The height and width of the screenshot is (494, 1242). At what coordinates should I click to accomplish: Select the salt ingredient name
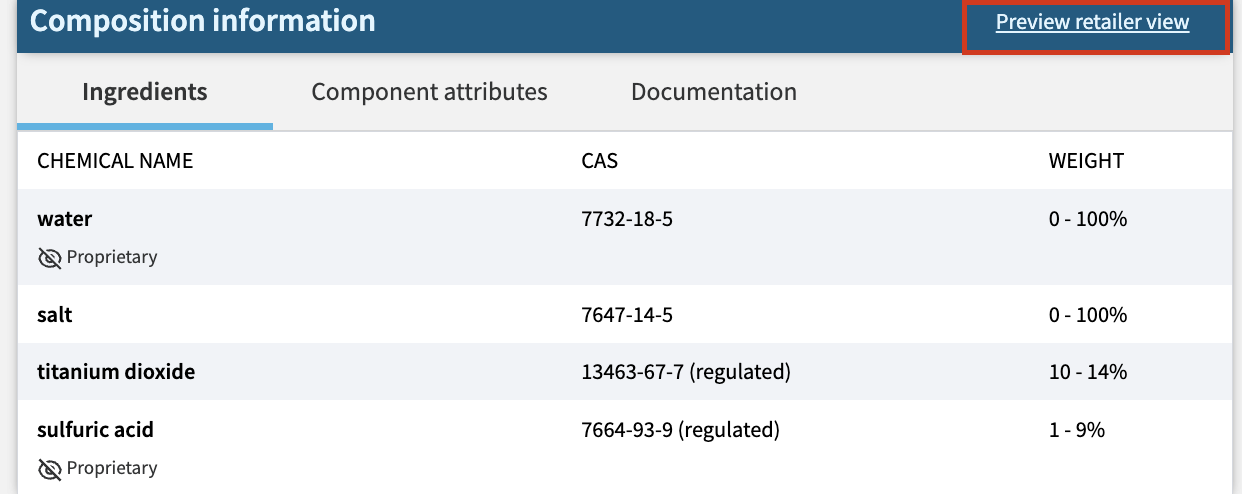(x=55, y=315)
